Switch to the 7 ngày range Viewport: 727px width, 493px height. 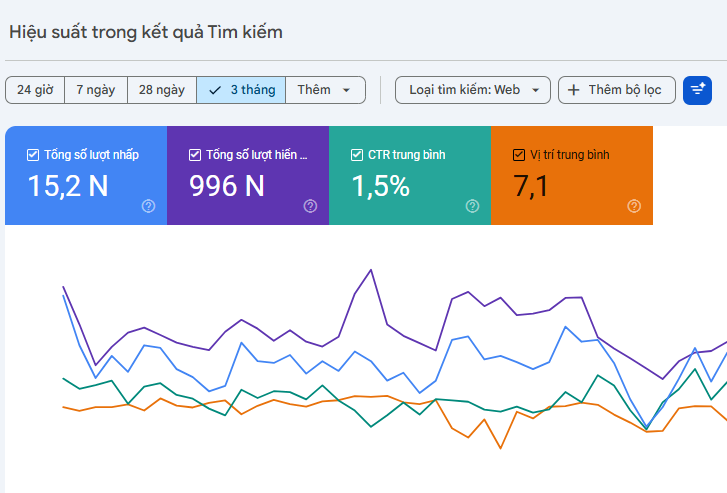tap(96, 90)
